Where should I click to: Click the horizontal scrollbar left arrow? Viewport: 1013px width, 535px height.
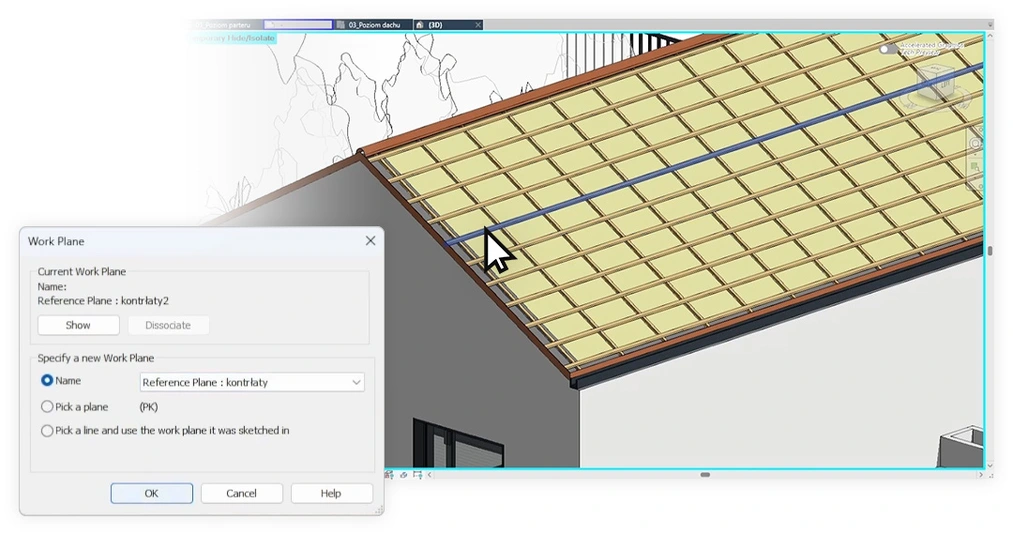(x=430, y=475)
